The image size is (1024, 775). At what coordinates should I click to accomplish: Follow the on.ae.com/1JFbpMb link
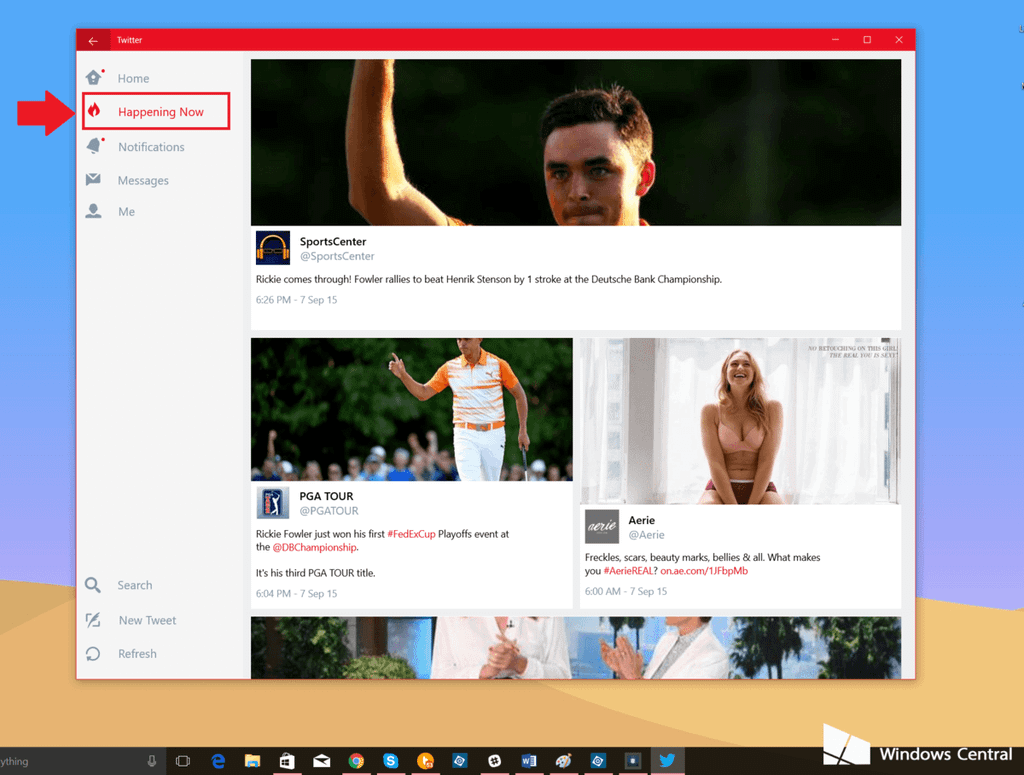(x=704, y=571)
